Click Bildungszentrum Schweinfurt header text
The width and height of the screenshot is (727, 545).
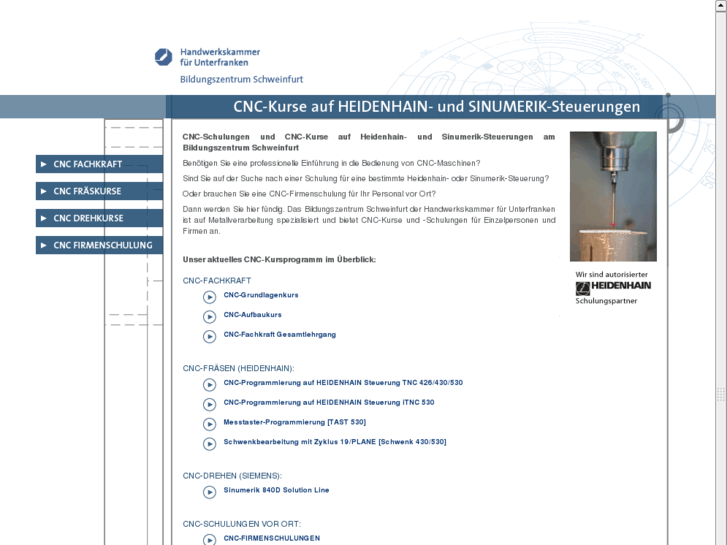click(242, 79)
